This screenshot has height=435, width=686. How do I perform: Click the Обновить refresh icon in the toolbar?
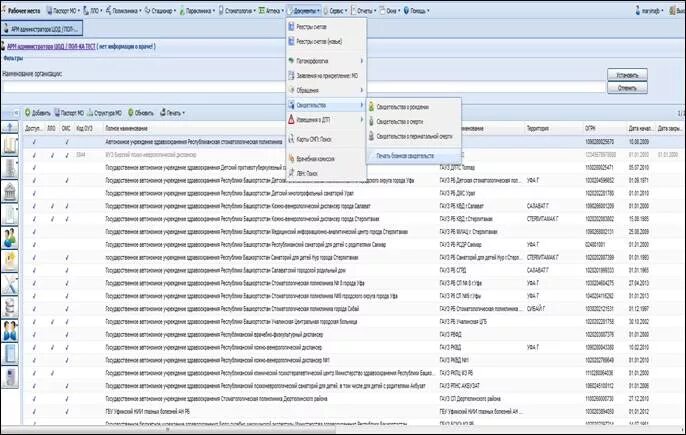pyautogui.click(x=130, y=112)
